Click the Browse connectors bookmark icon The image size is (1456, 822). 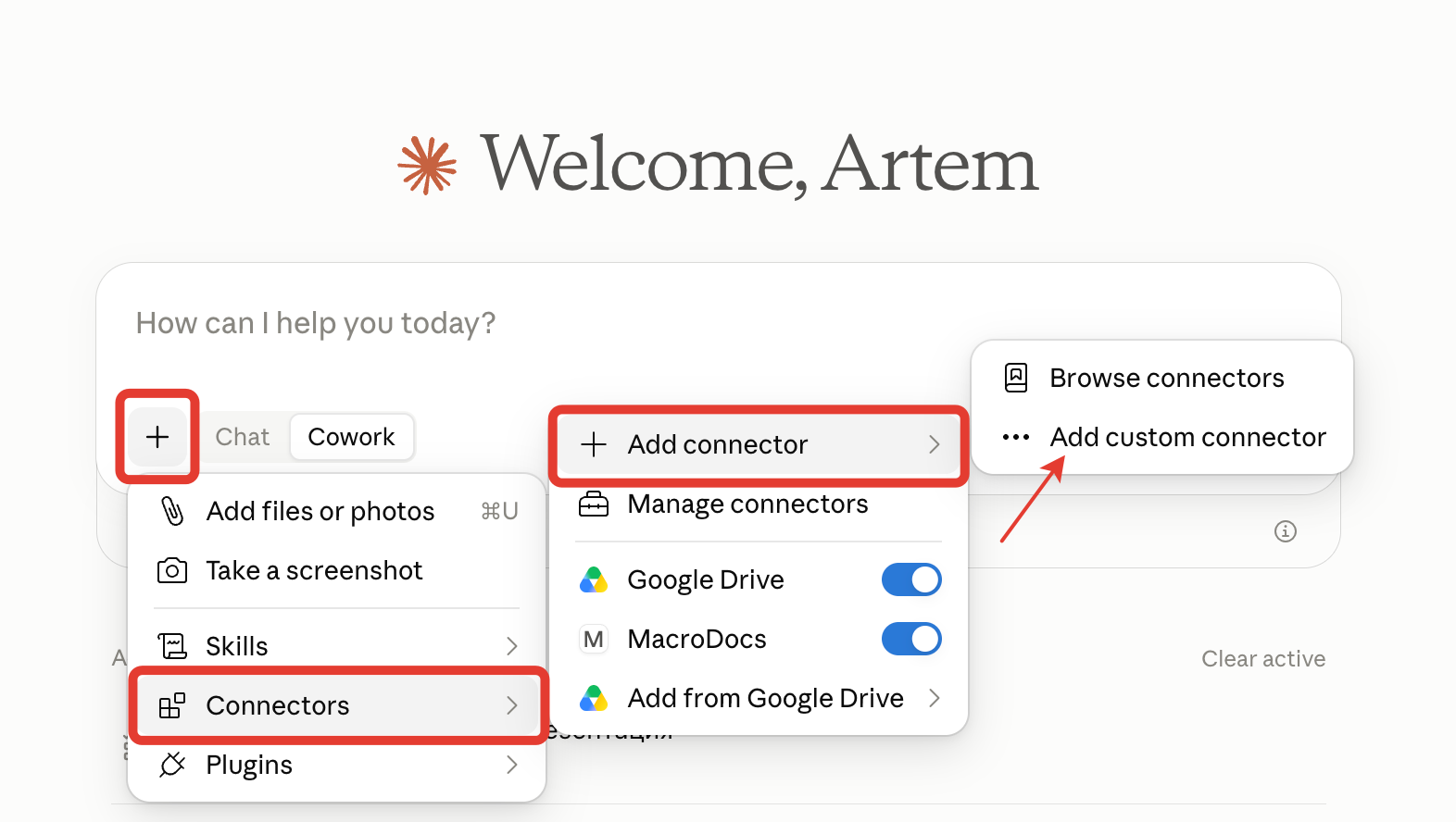pos(1016,378)
